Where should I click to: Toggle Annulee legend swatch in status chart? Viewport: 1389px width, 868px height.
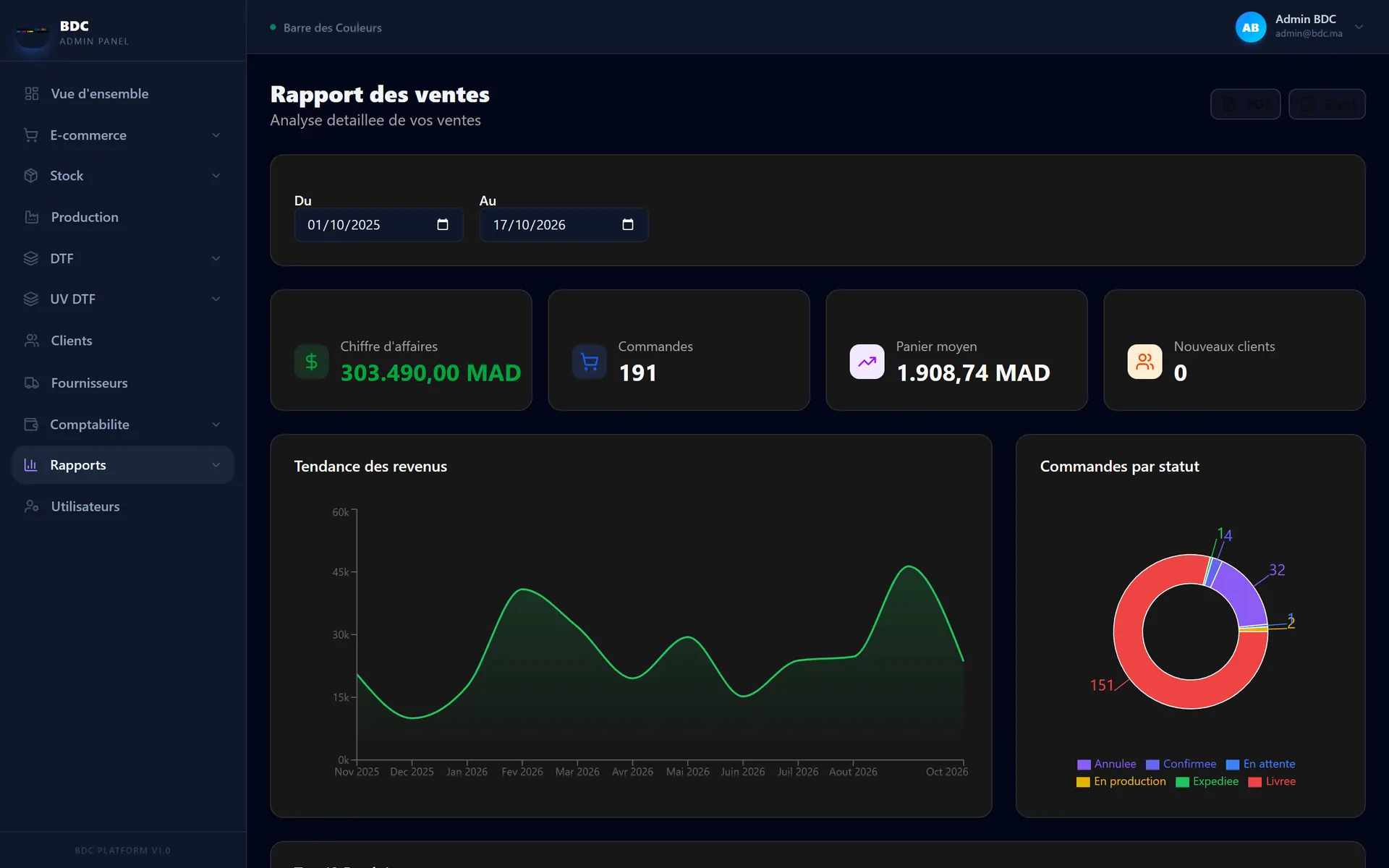(x=1084, y=765)
